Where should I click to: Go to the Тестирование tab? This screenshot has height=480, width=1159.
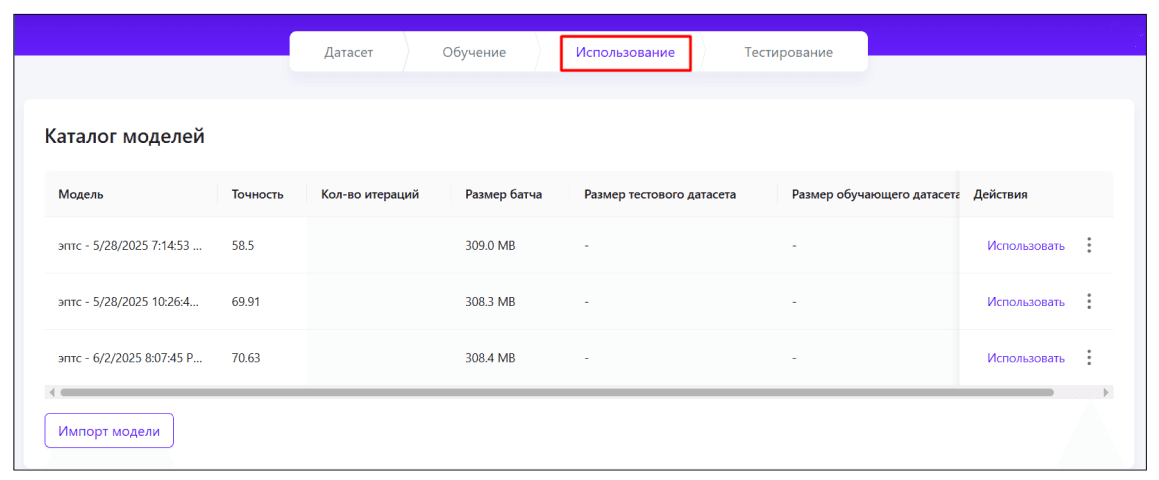788,52
